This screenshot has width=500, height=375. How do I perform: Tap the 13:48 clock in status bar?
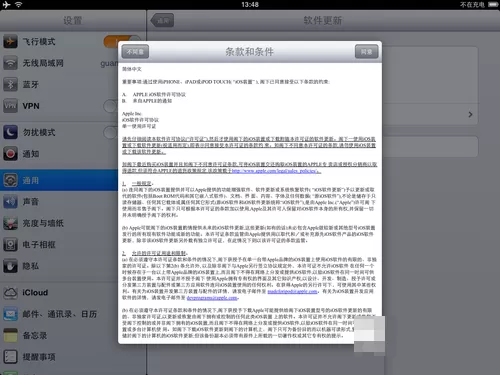(250, 5)
